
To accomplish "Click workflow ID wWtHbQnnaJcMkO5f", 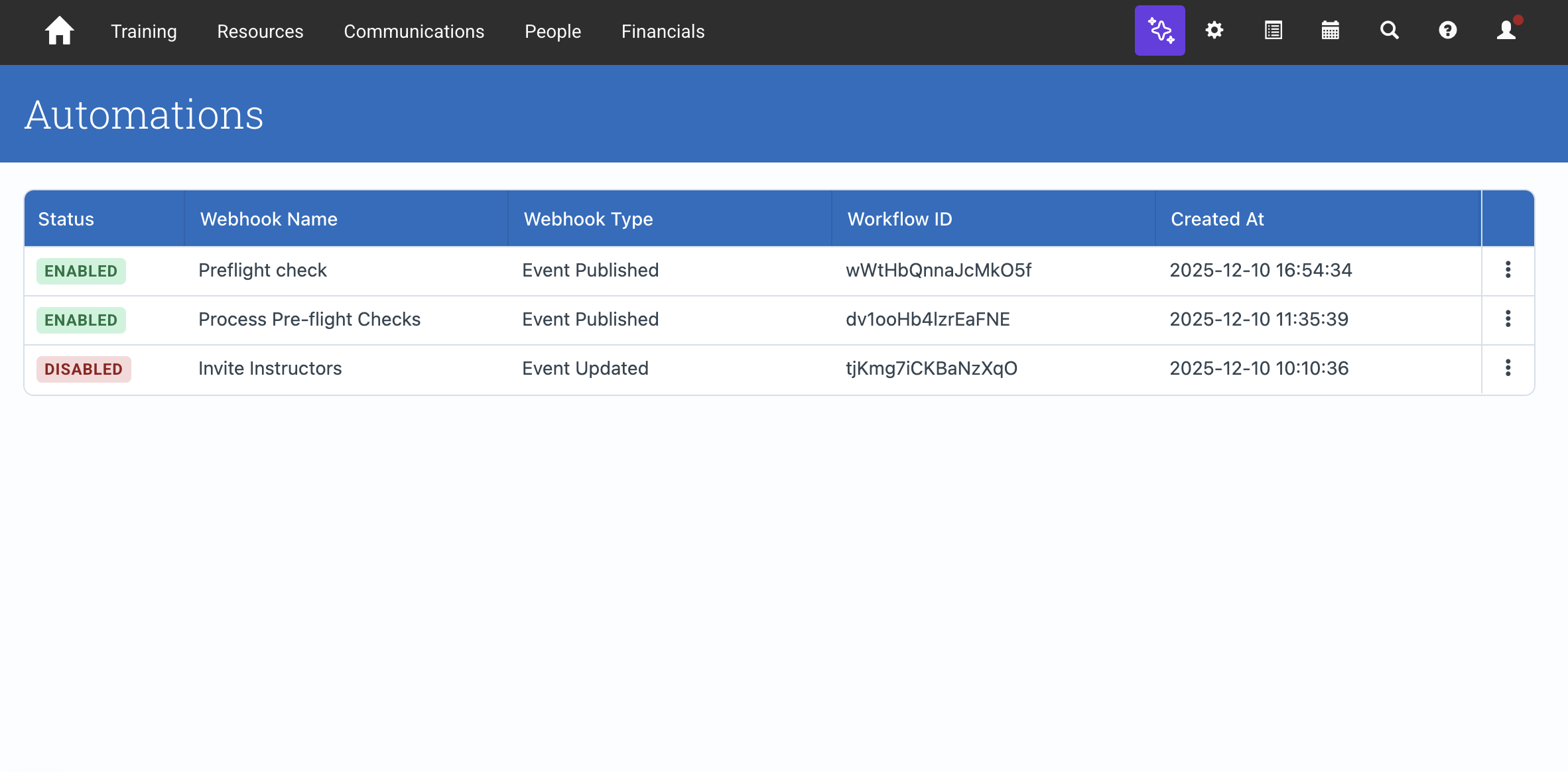I will tap(939, 271).
